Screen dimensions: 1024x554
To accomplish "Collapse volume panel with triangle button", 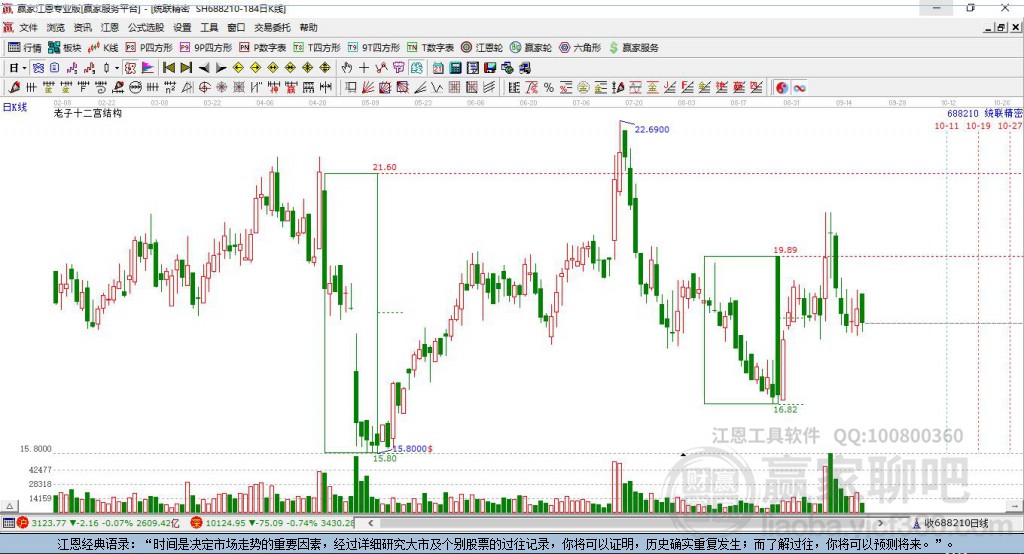I will coord(10,506).
